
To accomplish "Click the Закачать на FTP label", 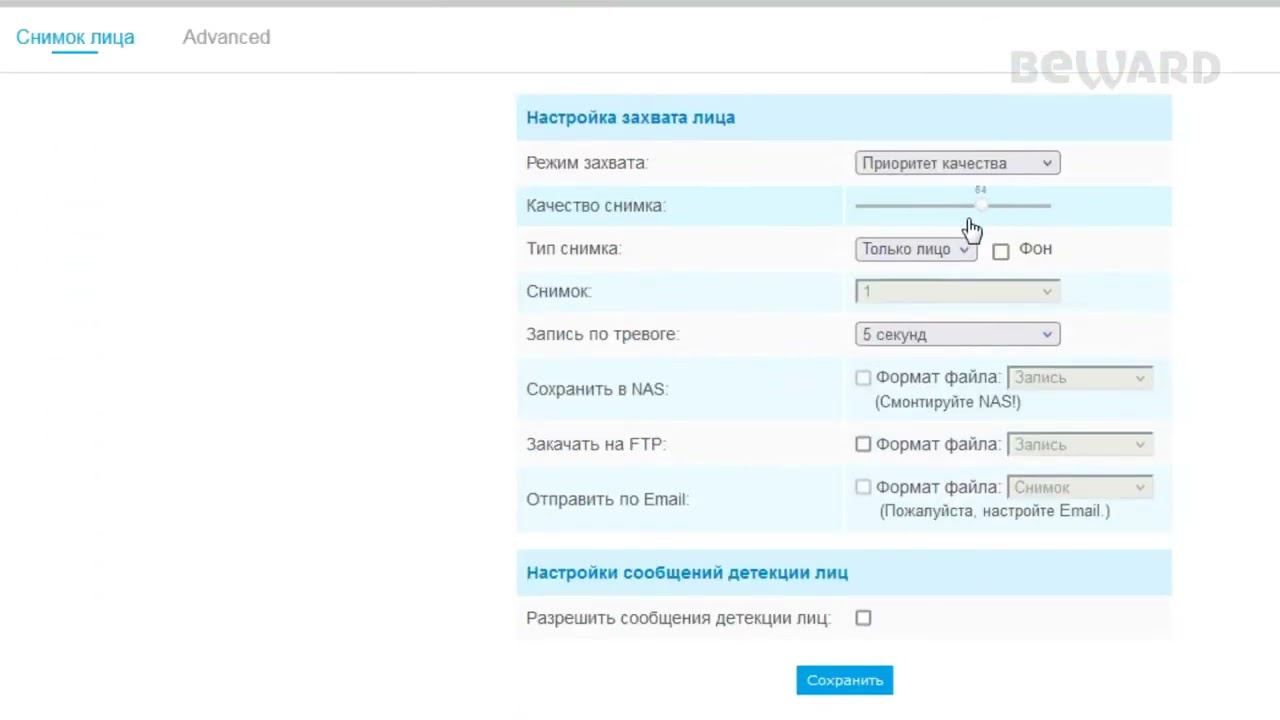I will coord(596,444).
